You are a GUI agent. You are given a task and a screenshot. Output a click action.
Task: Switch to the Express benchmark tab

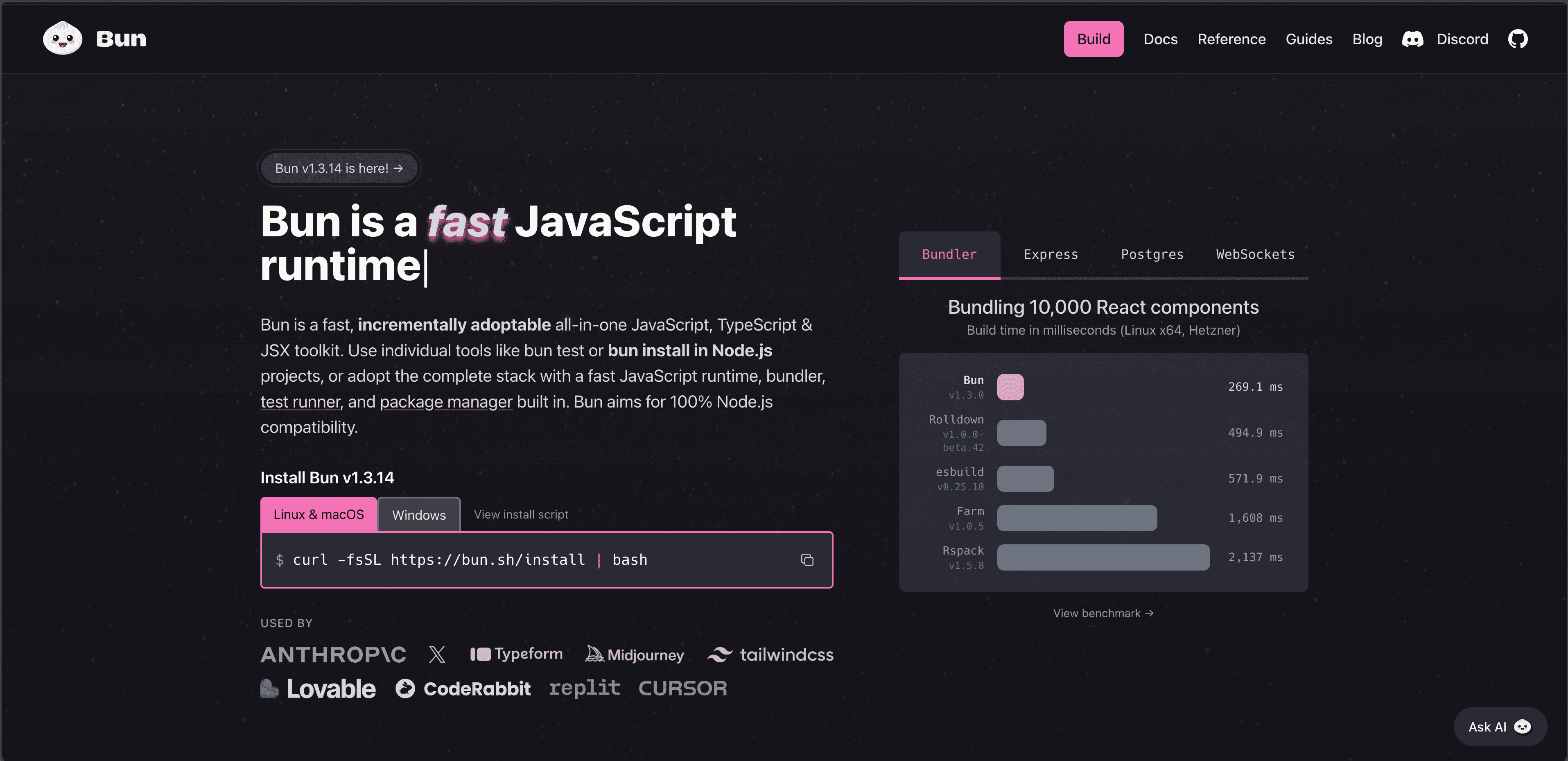(x=1051, y=254)
